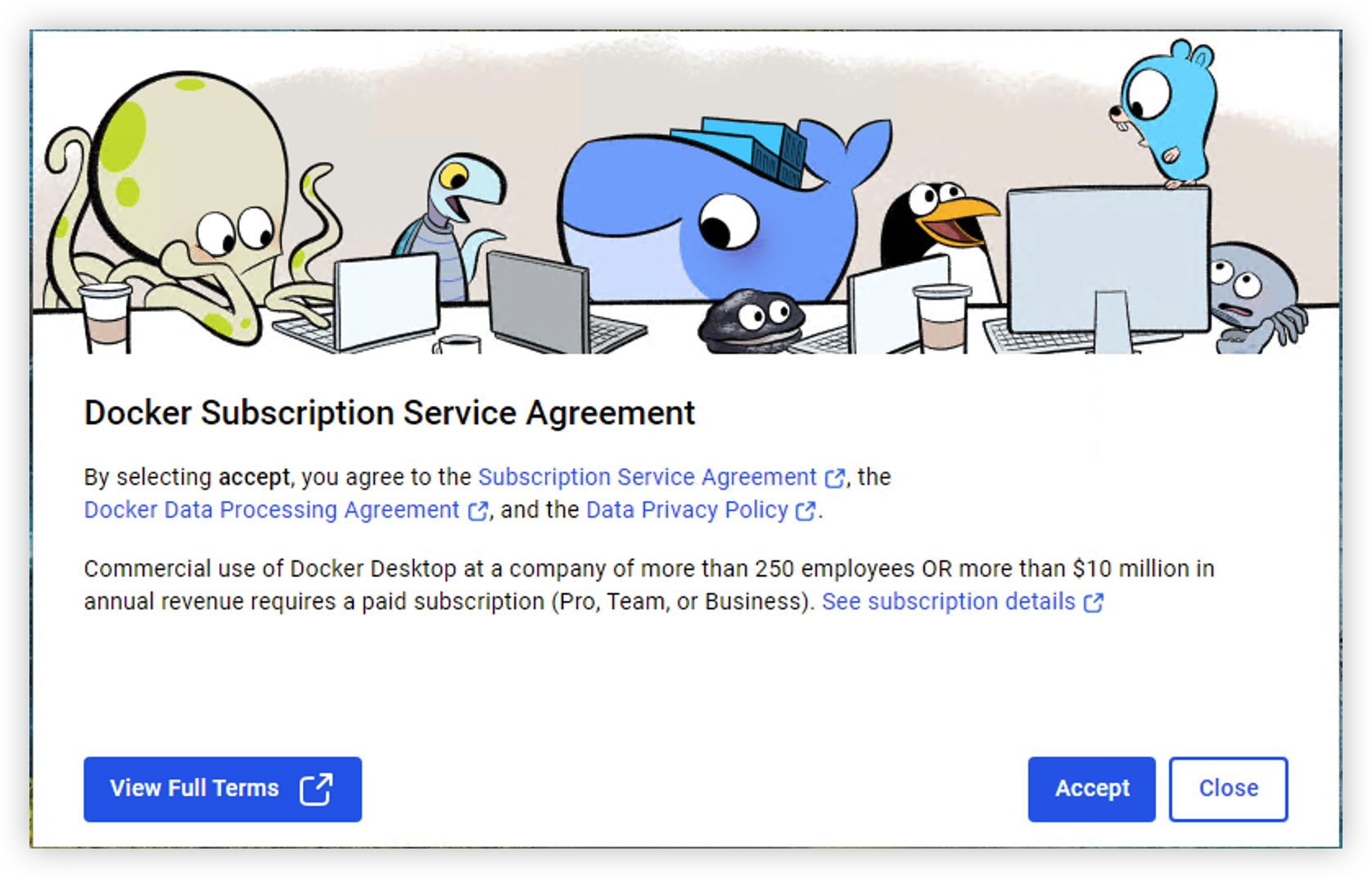The width and height of the screenshot is (1372, 878).
Task: Open the Data Privacy Policy link
Action: [x=687, y=509]
